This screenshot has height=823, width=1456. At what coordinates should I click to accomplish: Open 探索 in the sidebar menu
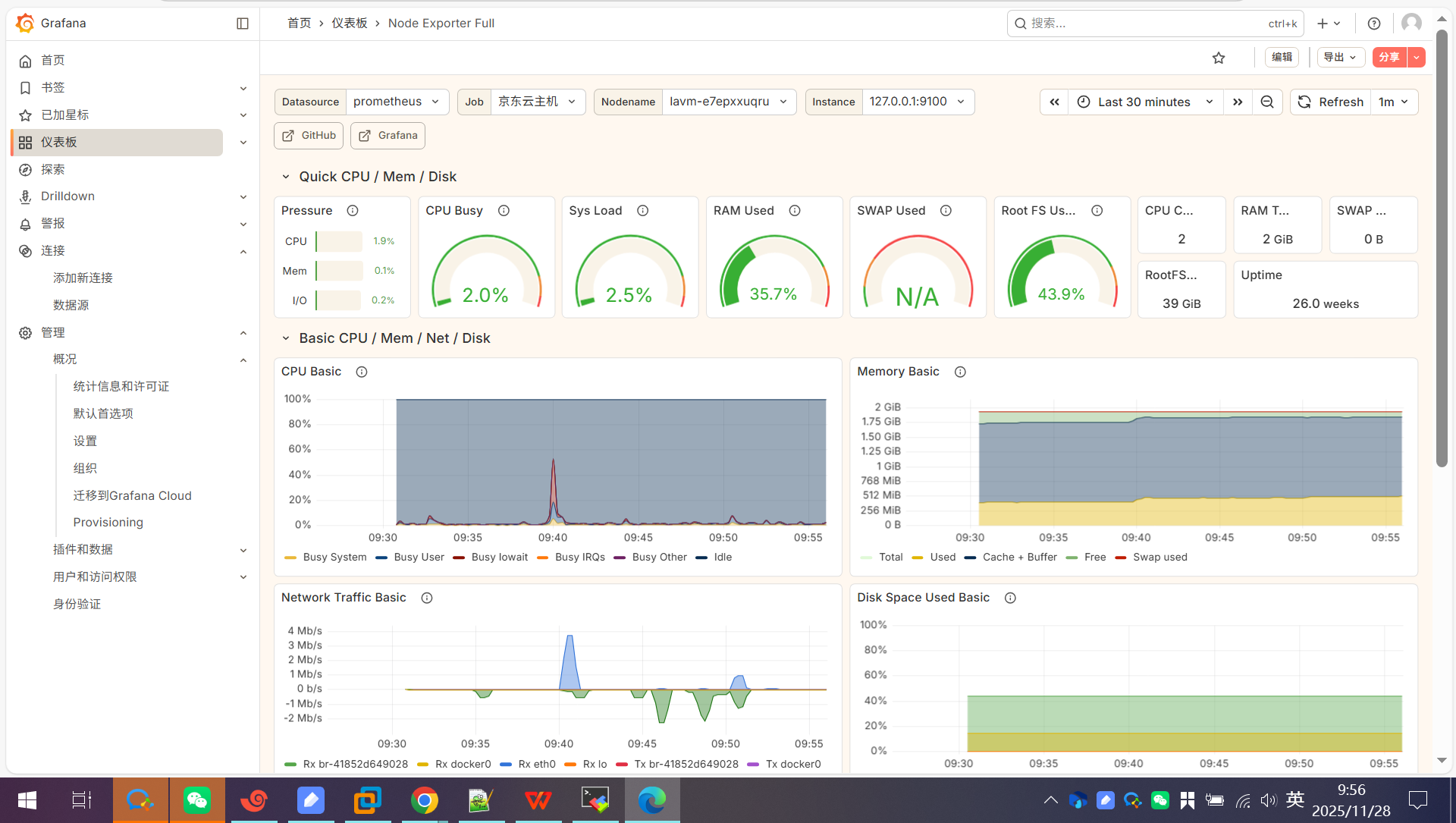coord(53,169)
